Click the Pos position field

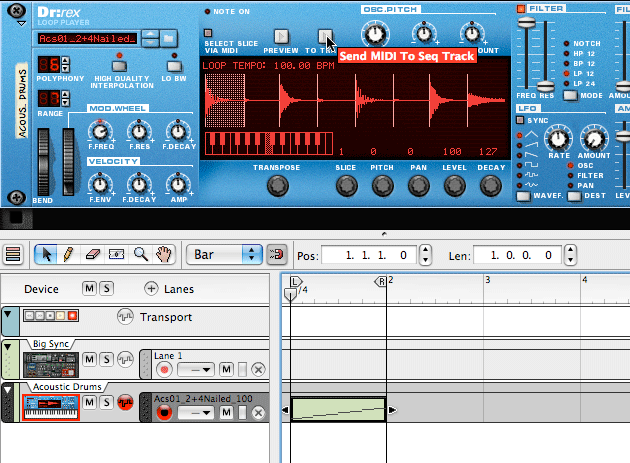(x=369, y=255)
